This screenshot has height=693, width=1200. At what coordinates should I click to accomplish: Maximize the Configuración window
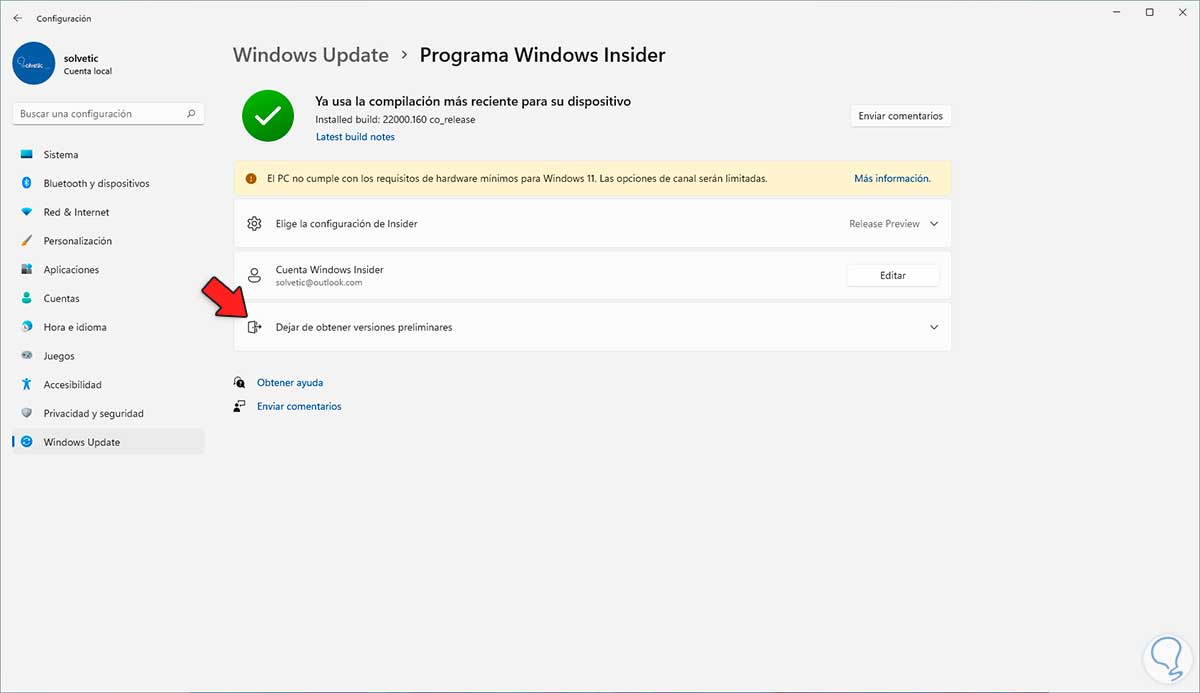click(x=1150, y=12)
